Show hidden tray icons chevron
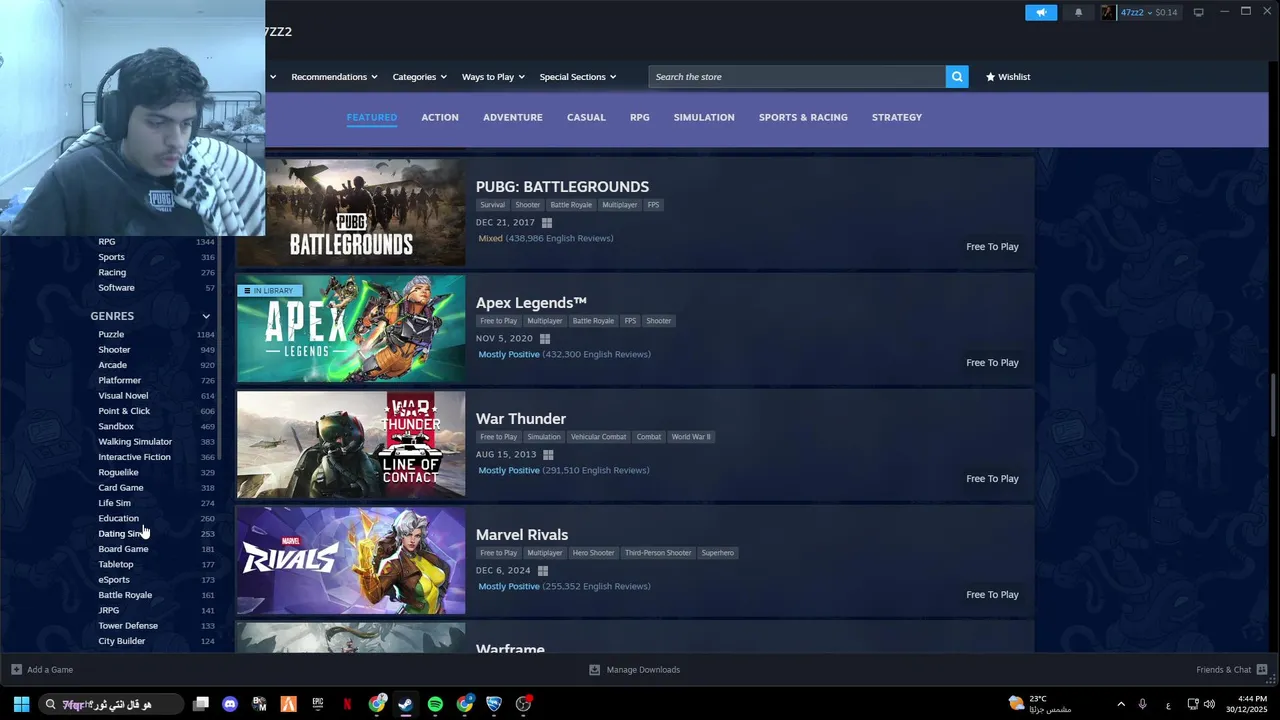This screenshot has width=1280, height=720. tap(1121, 704)
